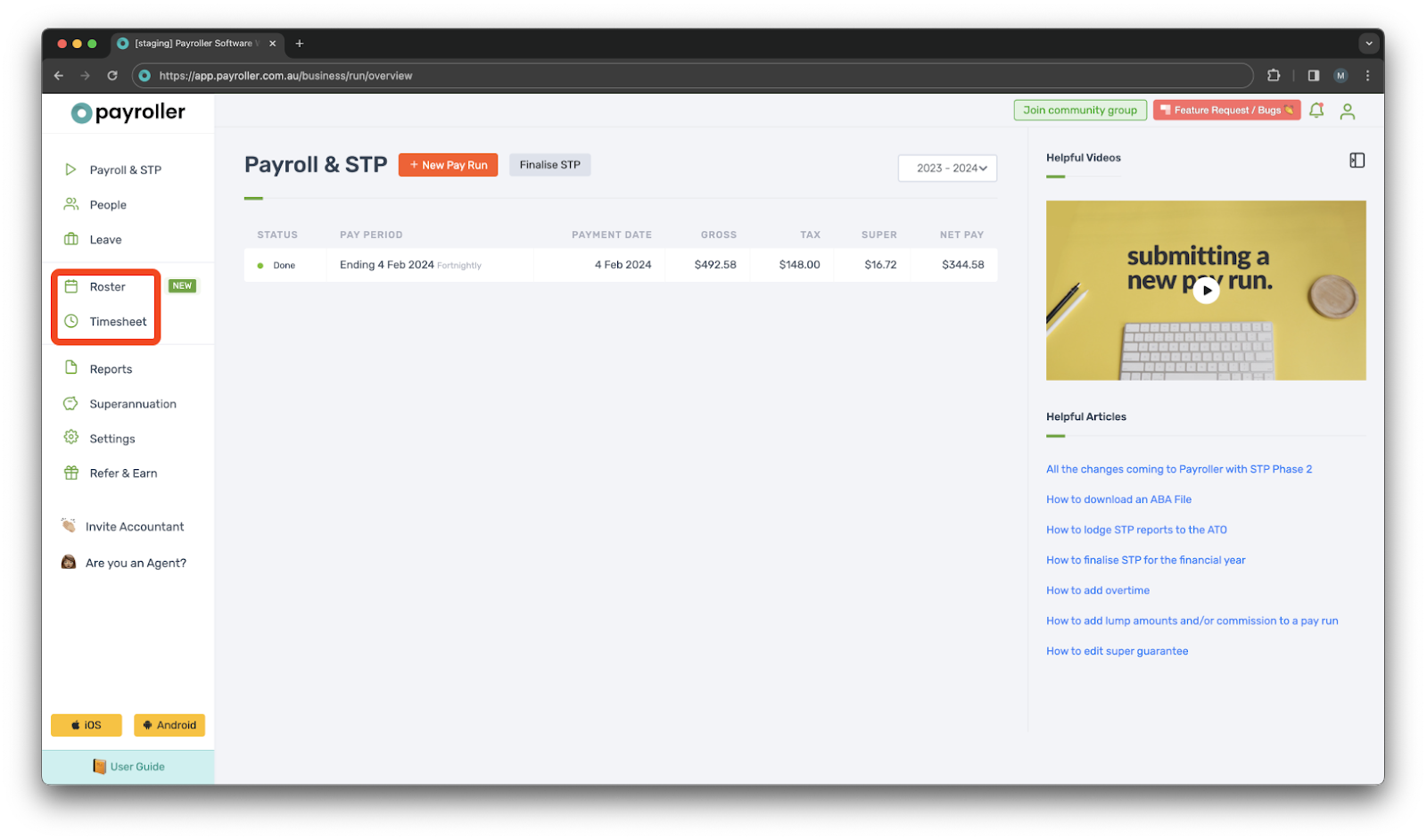Click Are you an Agent?

(136, 564)
